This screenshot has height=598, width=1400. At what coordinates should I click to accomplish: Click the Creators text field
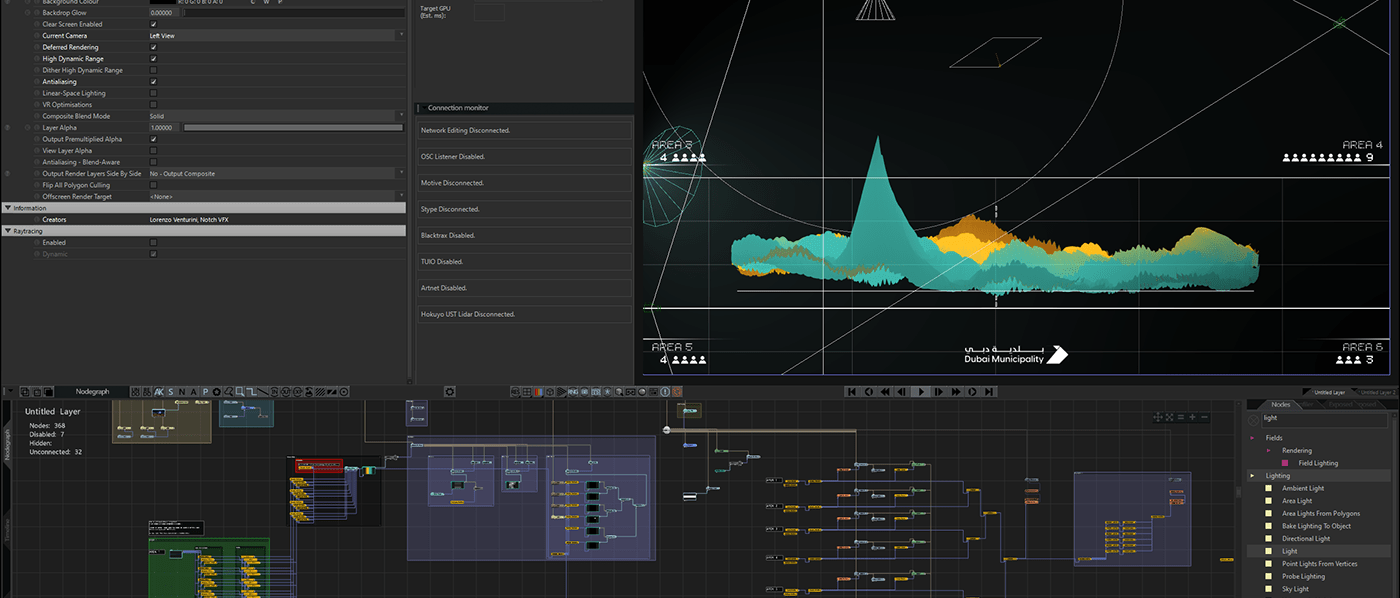277,219
